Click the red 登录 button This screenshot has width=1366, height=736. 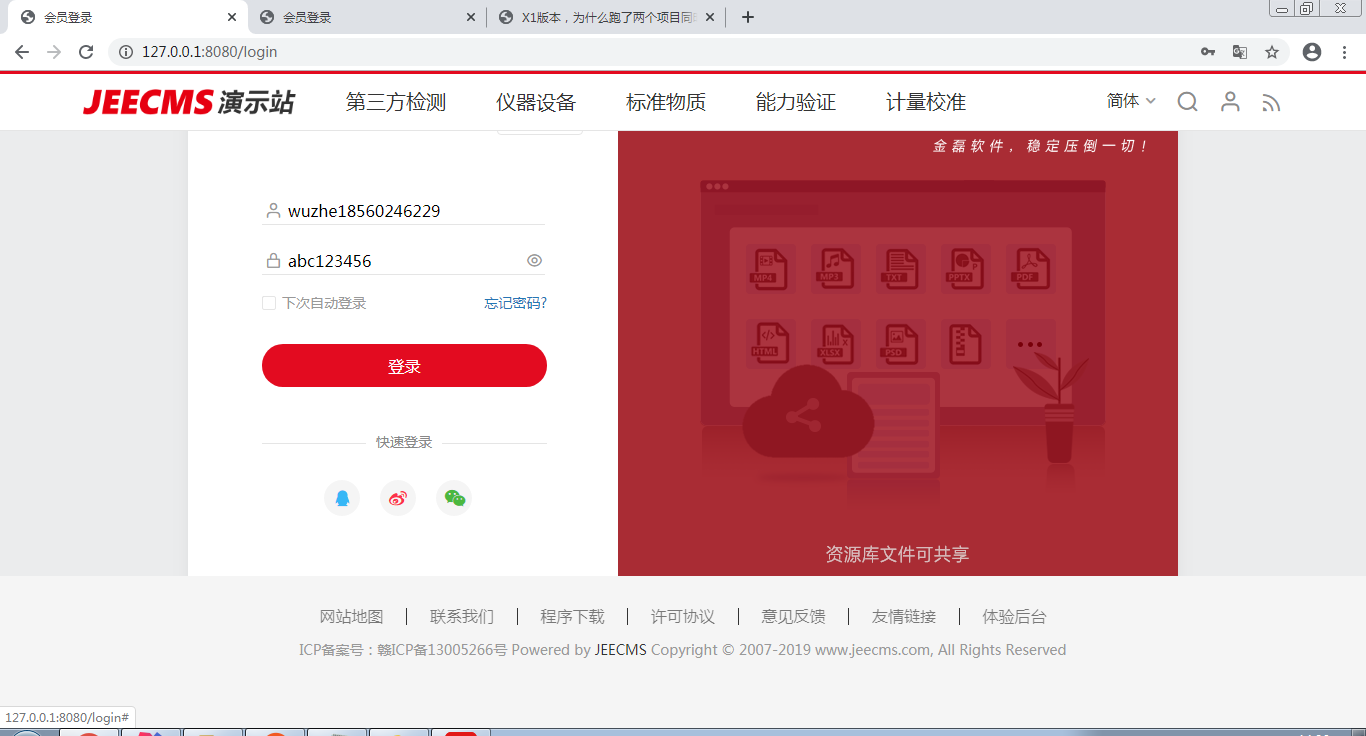[404, 366]
